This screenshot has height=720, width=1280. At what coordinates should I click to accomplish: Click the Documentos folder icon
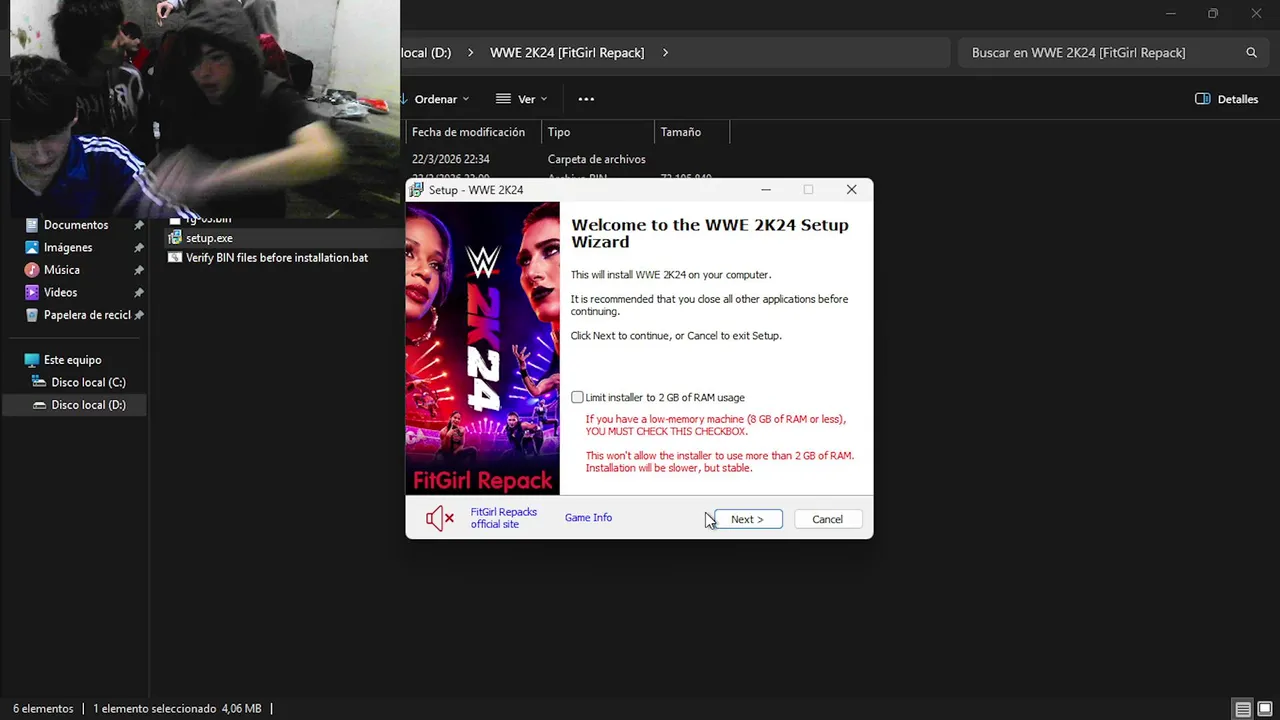point(32,225)
